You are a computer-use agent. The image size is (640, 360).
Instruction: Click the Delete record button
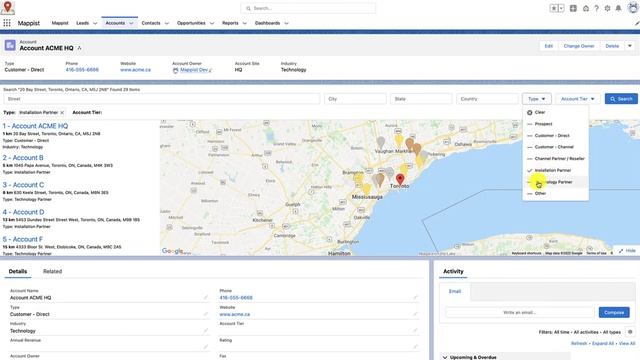[612, 46]
